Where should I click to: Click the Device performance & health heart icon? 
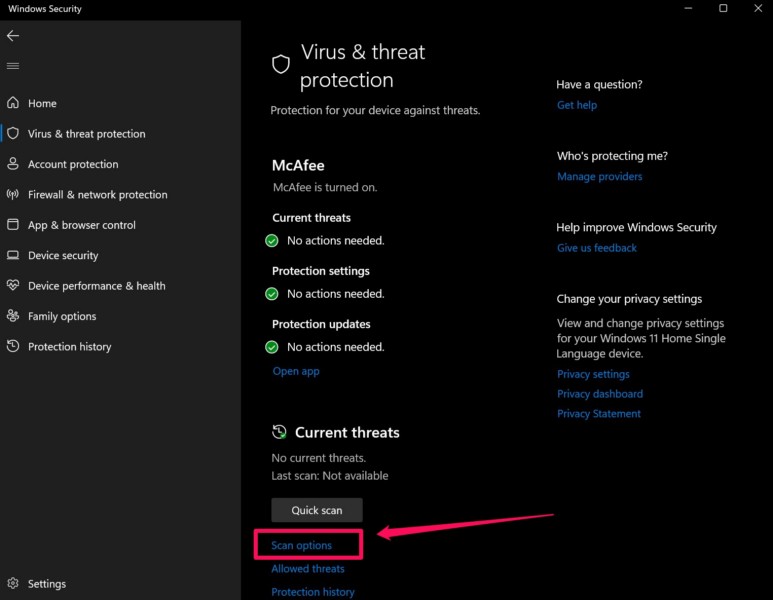13,286
